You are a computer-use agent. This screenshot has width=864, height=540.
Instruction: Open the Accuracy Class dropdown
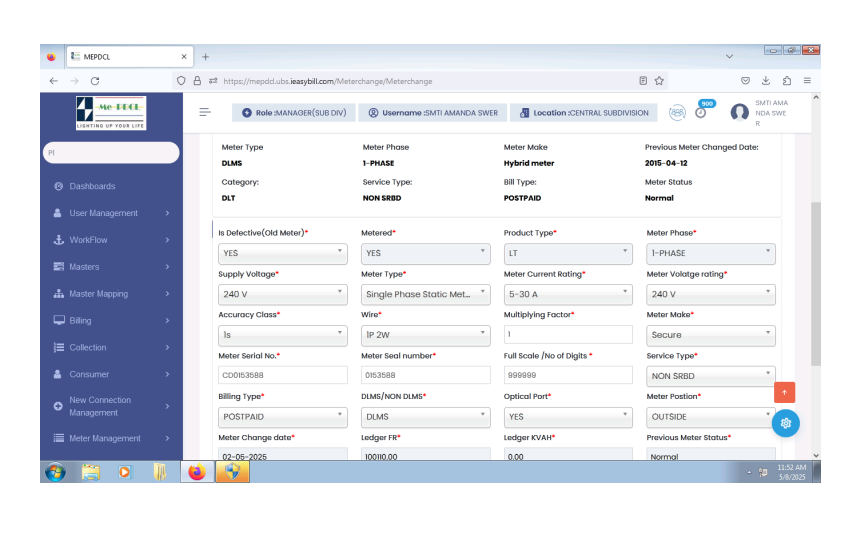coord(283,335)
